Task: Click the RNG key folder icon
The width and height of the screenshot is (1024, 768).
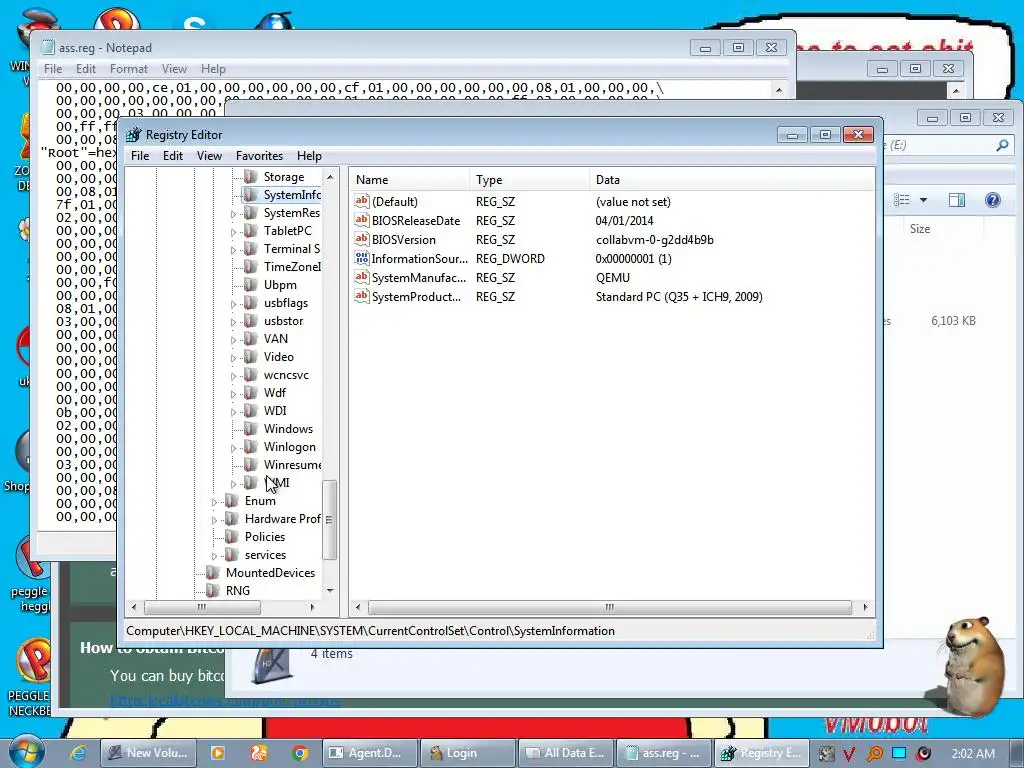Action: (x=212, y=590)
